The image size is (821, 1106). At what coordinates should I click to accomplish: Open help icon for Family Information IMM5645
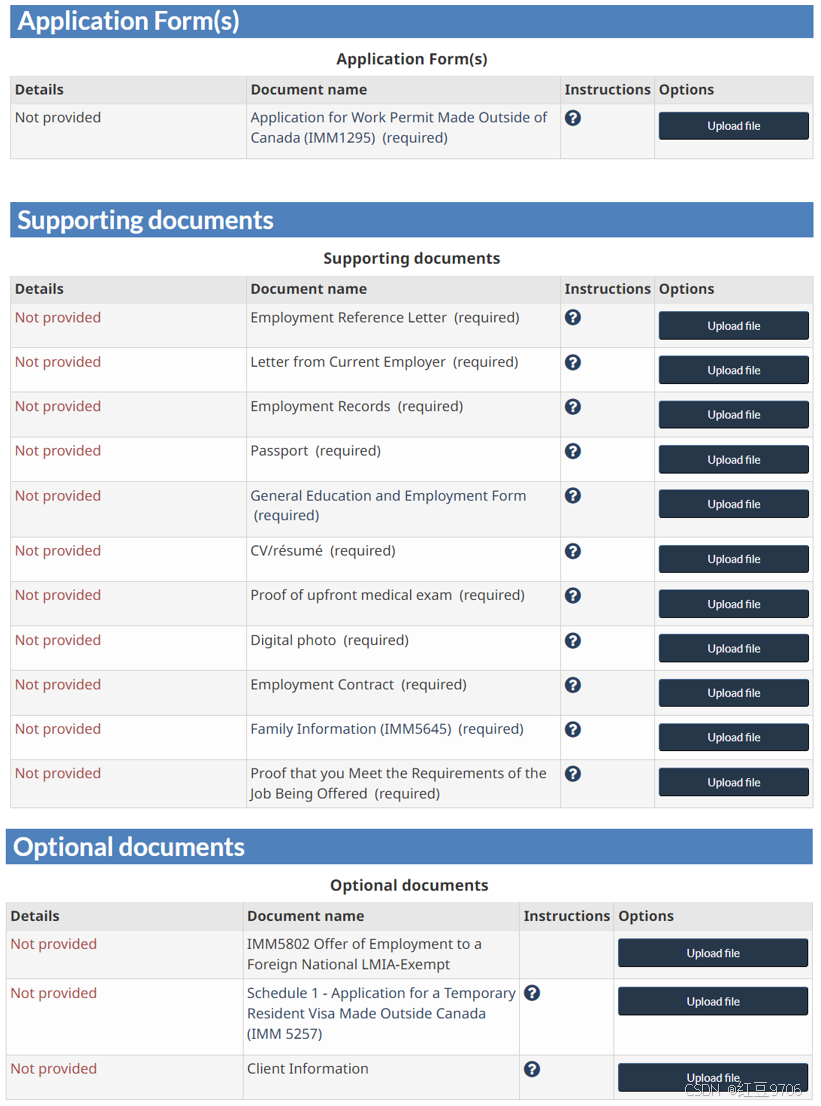pos(573,729)
